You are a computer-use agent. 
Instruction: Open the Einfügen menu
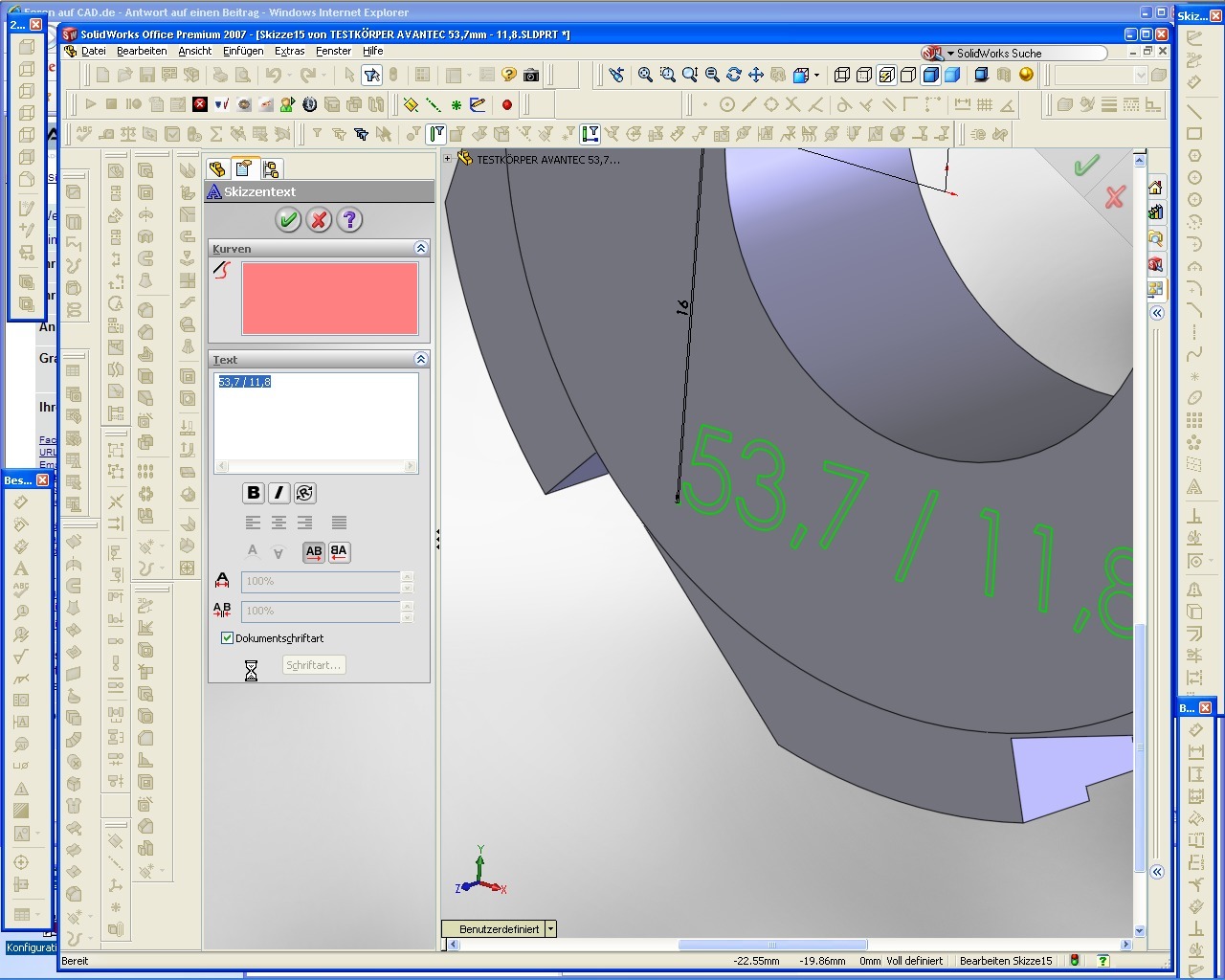tap(242, 52)
